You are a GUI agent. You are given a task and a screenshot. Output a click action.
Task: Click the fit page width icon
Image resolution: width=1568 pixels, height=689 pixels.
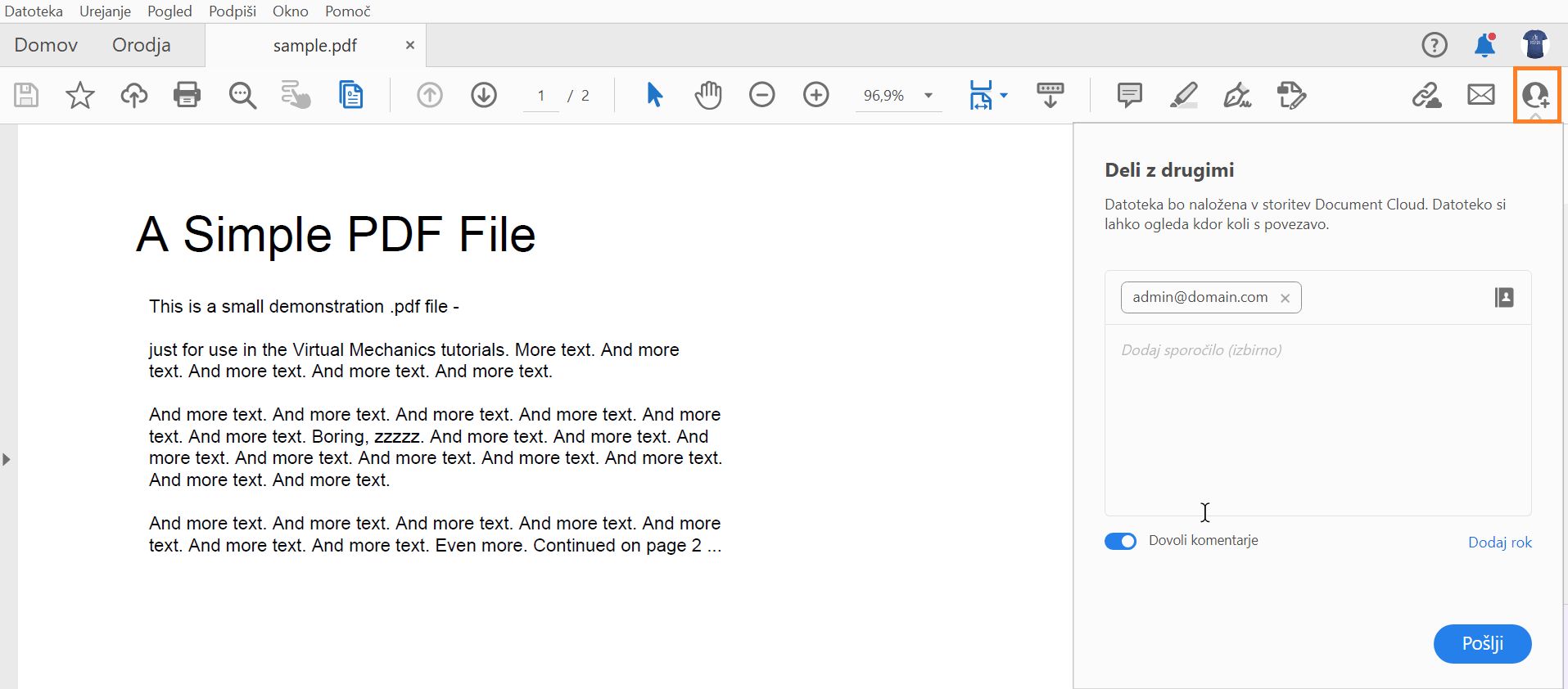pos(980,95)
